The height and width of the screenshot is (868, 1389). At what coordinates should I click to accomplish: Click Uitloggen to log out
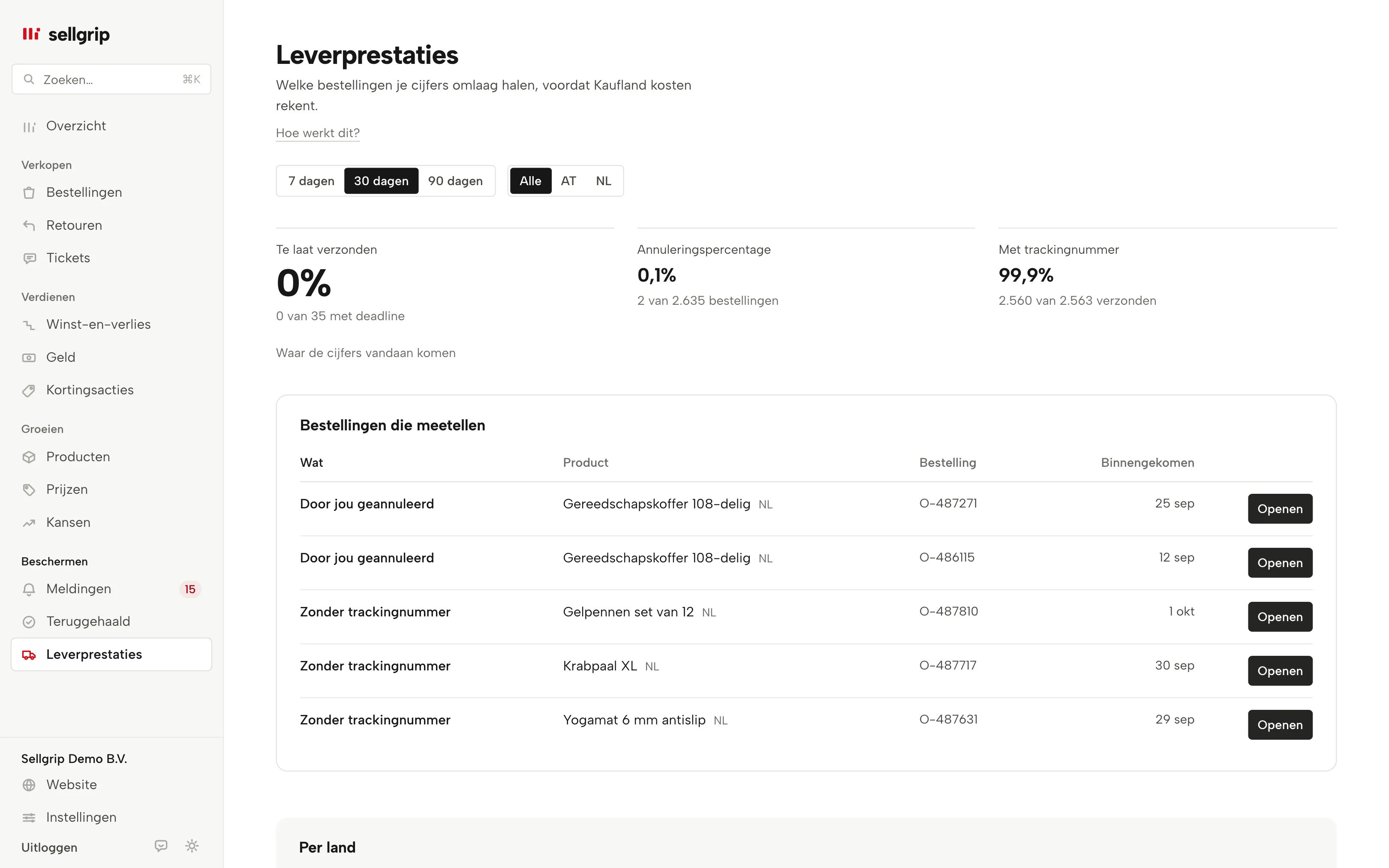coord(49,847)
